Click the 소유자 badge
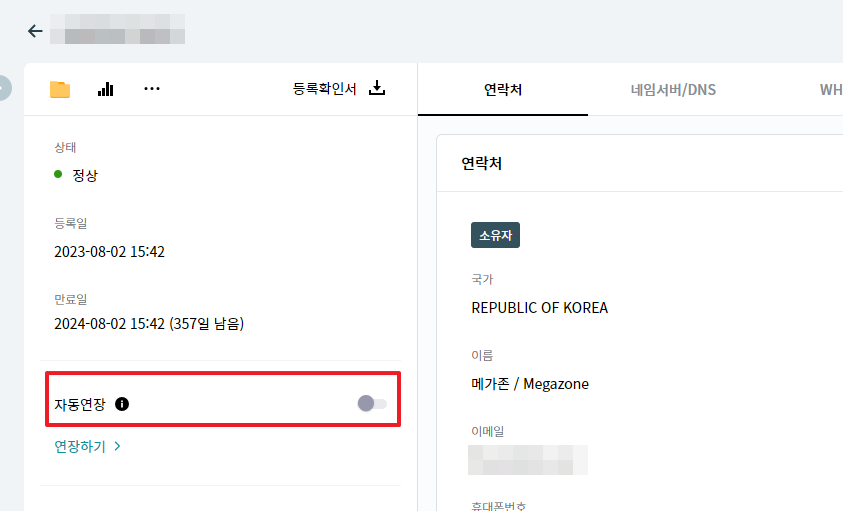This screenshot has width=843, height=511. [x=495, y=235]
